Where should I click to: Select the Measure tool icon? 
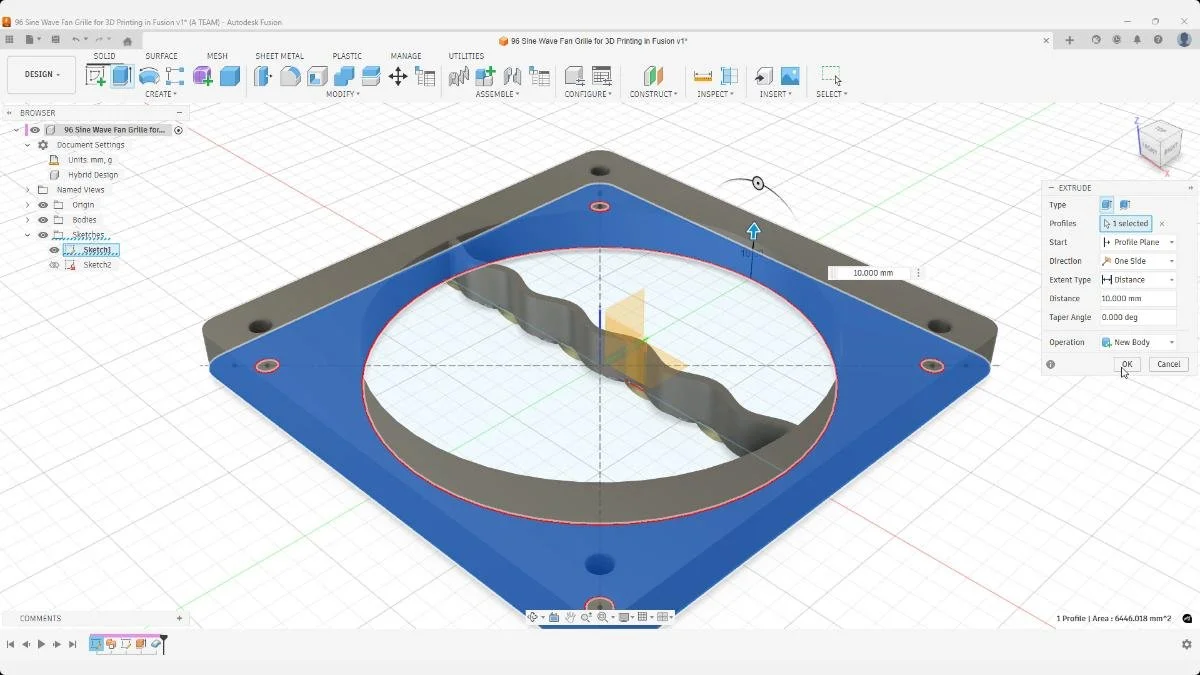point(703,76)
